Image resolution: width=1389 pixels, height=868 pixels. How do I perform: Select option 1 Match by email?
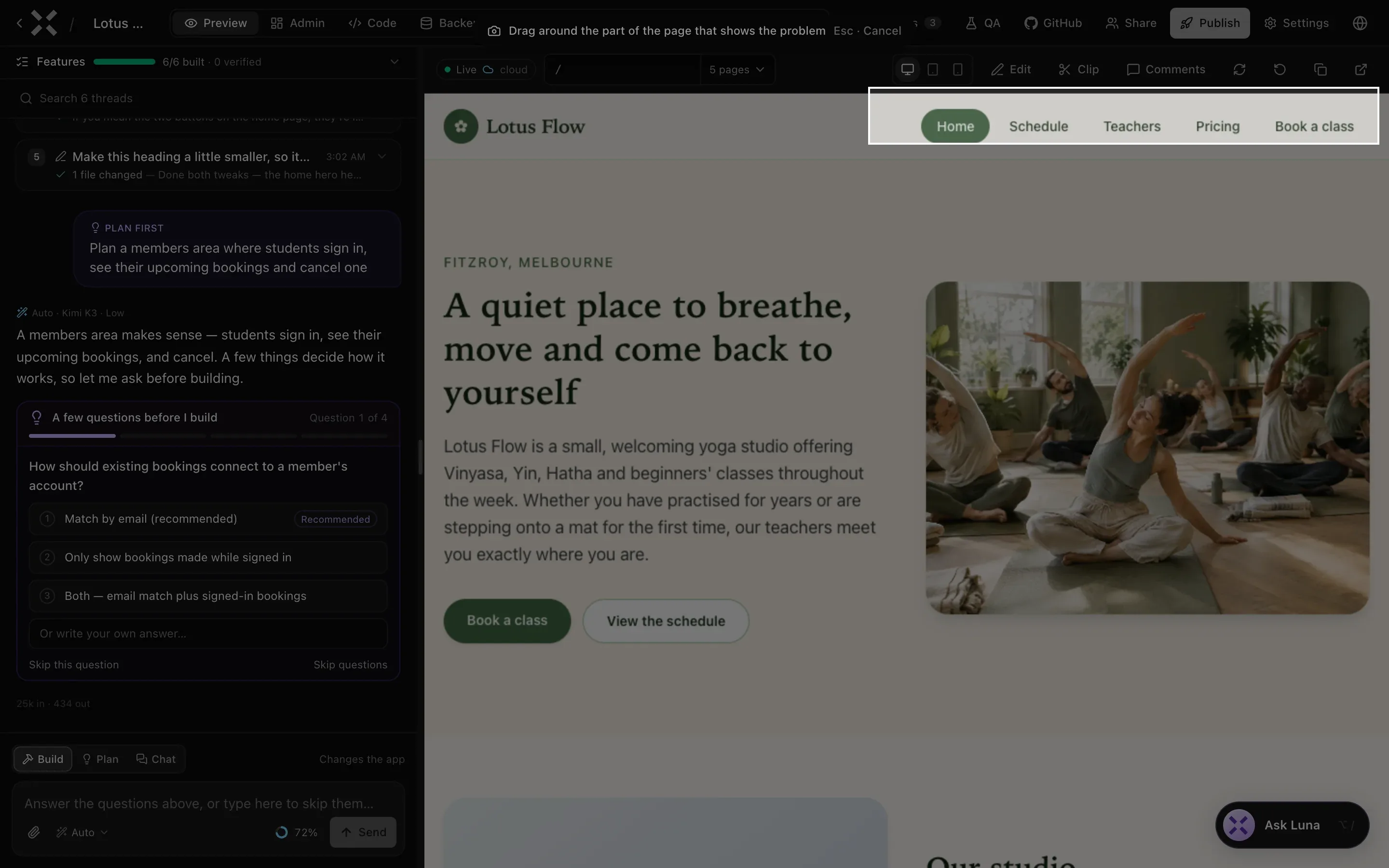click(x=208, y=519)
